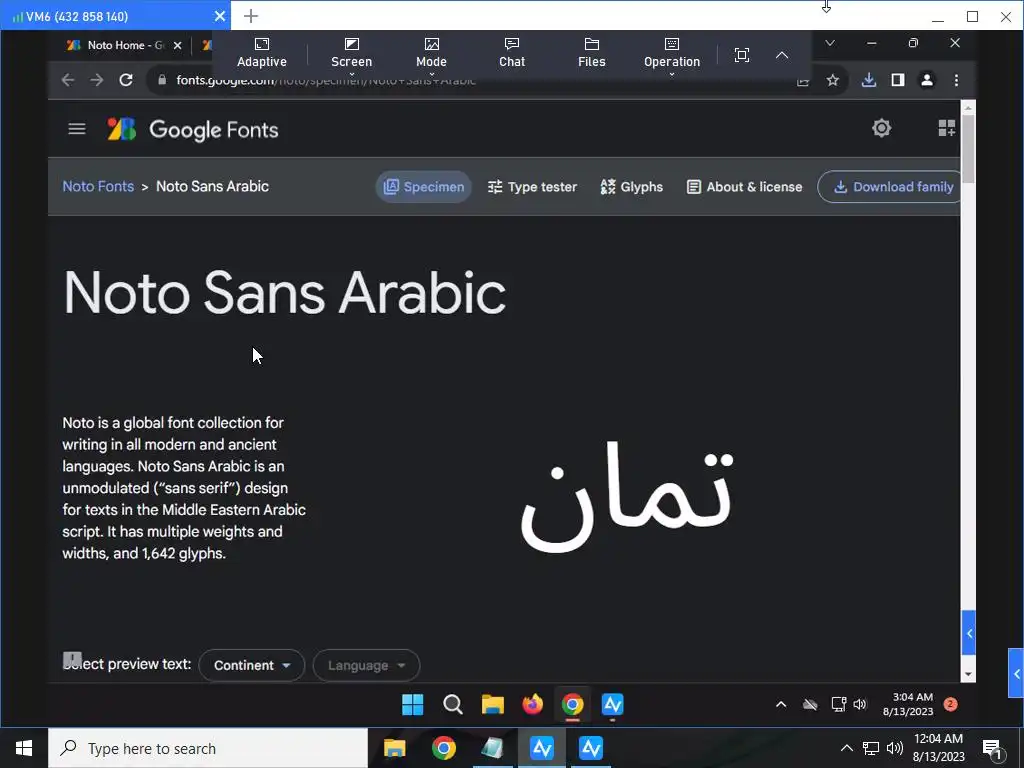Viewport: 1024px width, 768px height.
Task: Expand the Language dropdown
Action: (366, 665)
